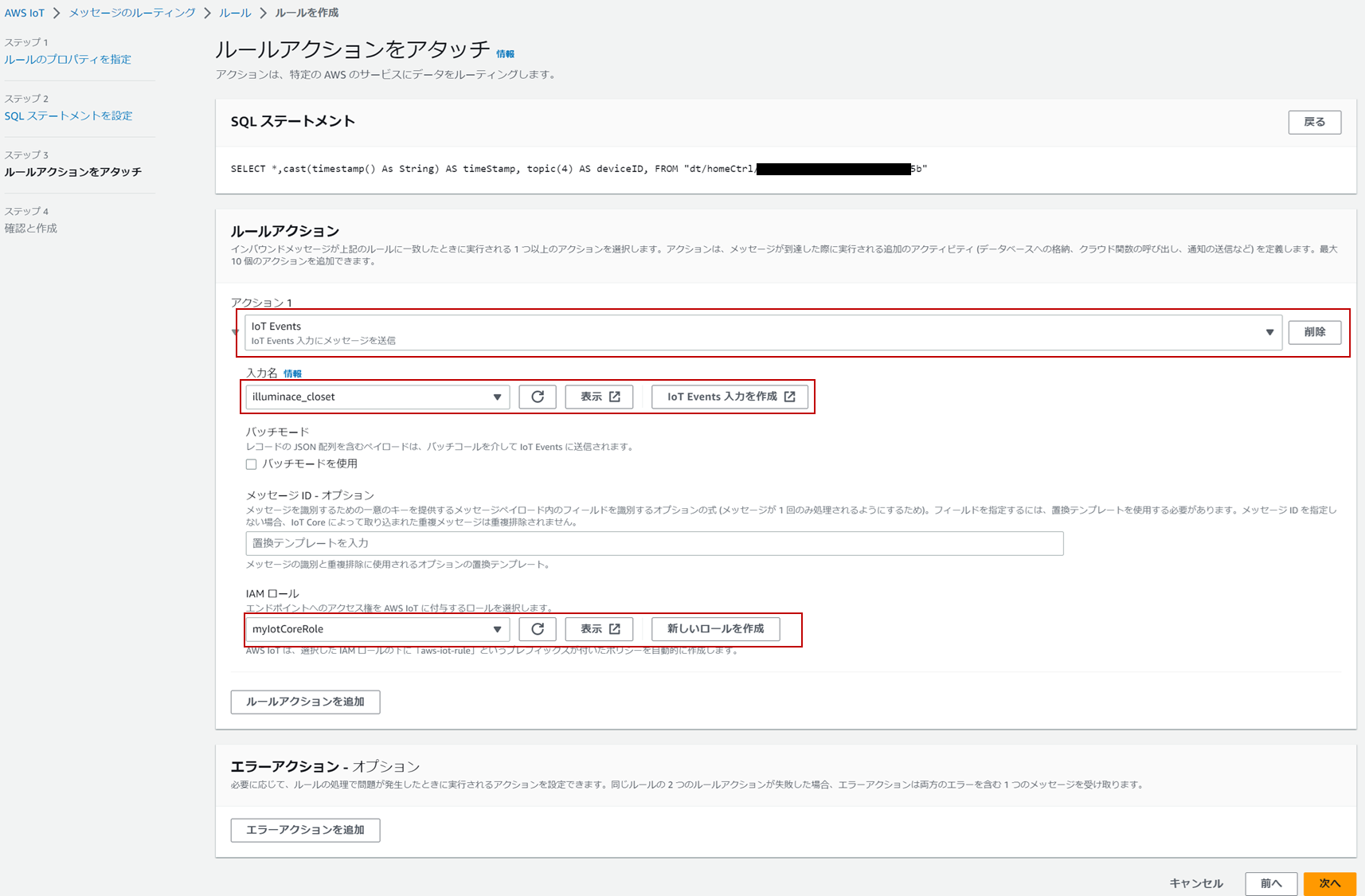
Task: Delete Action 1 with 削除 button
Action: click(x=1315, y=332)
